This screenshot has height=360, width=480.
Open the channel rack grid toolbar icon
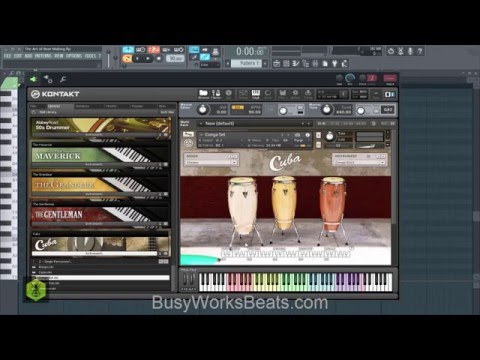[x=286, y=63]
